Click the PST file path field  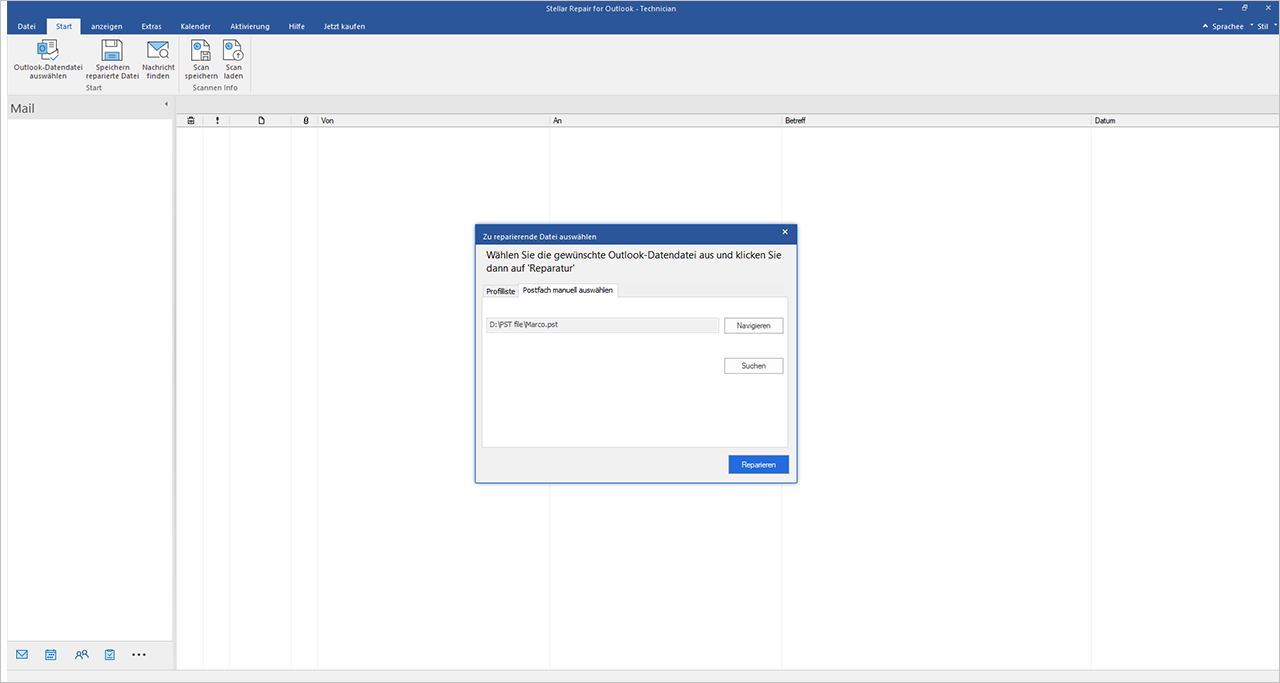coord(601,325)
